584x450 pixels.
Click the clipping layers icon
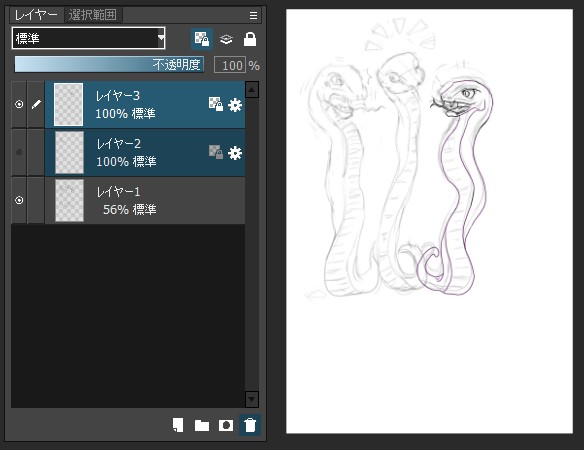(226, 39)
